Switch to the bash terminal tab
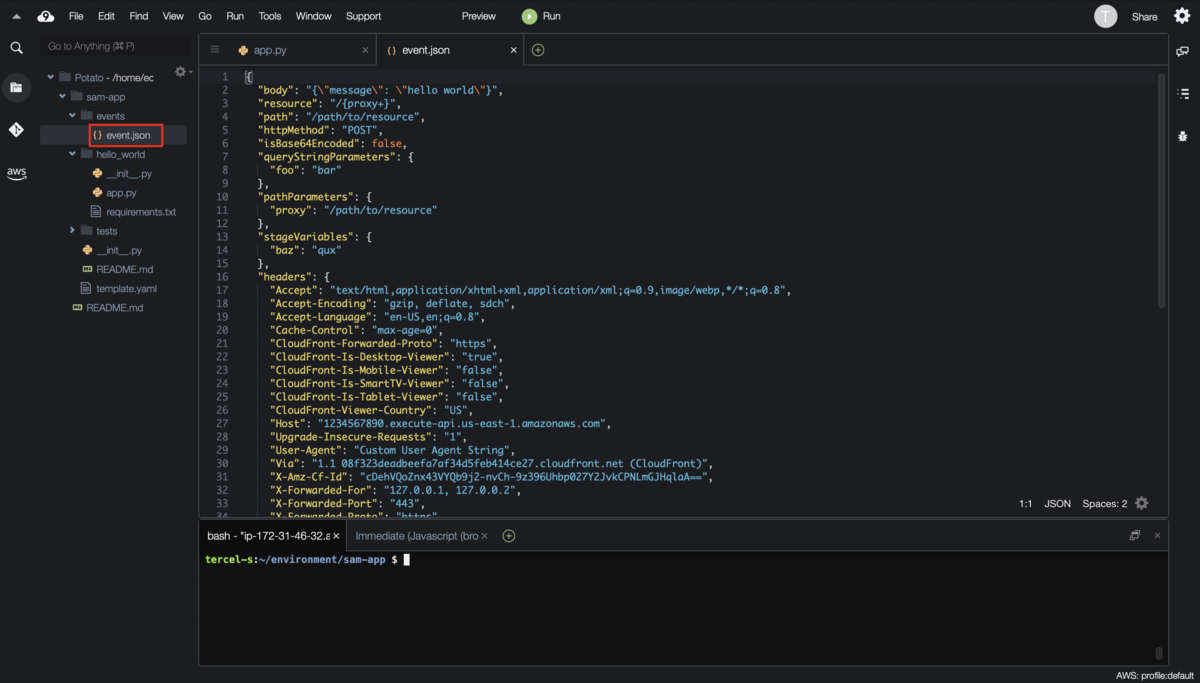 [x=274, y=536]
